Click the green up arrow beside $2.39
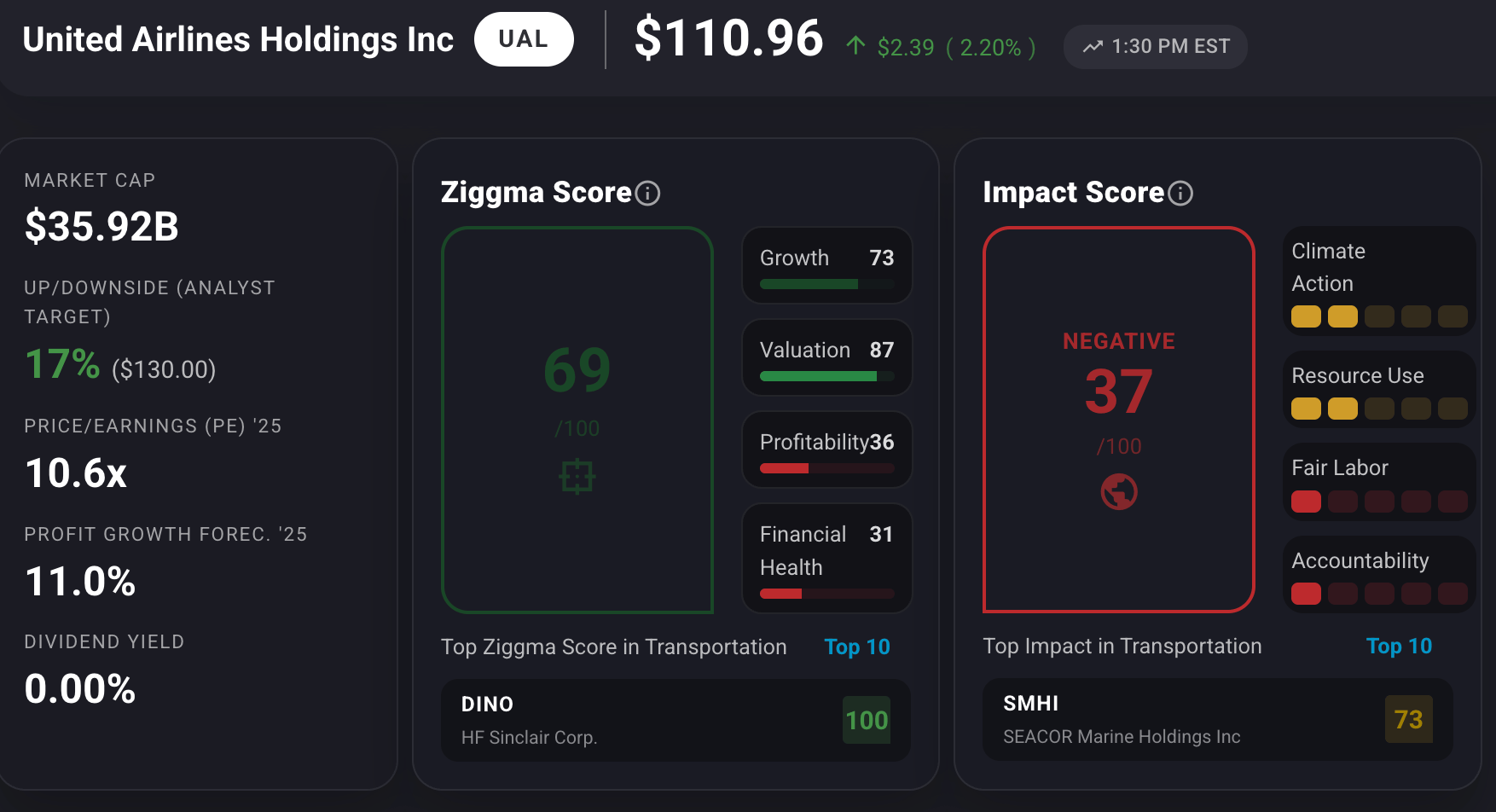 855,45
